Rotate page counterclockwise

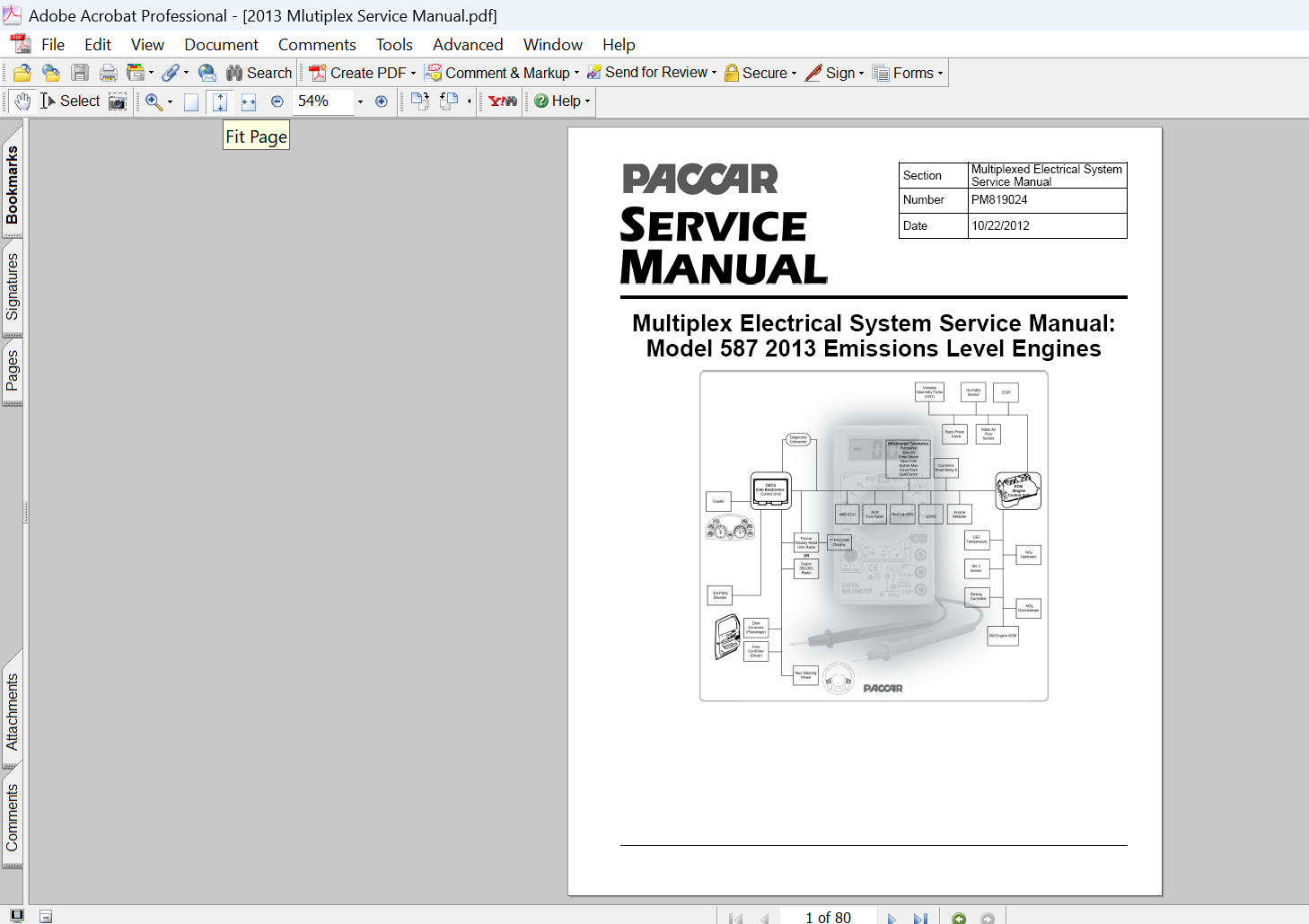click(449, 101)
